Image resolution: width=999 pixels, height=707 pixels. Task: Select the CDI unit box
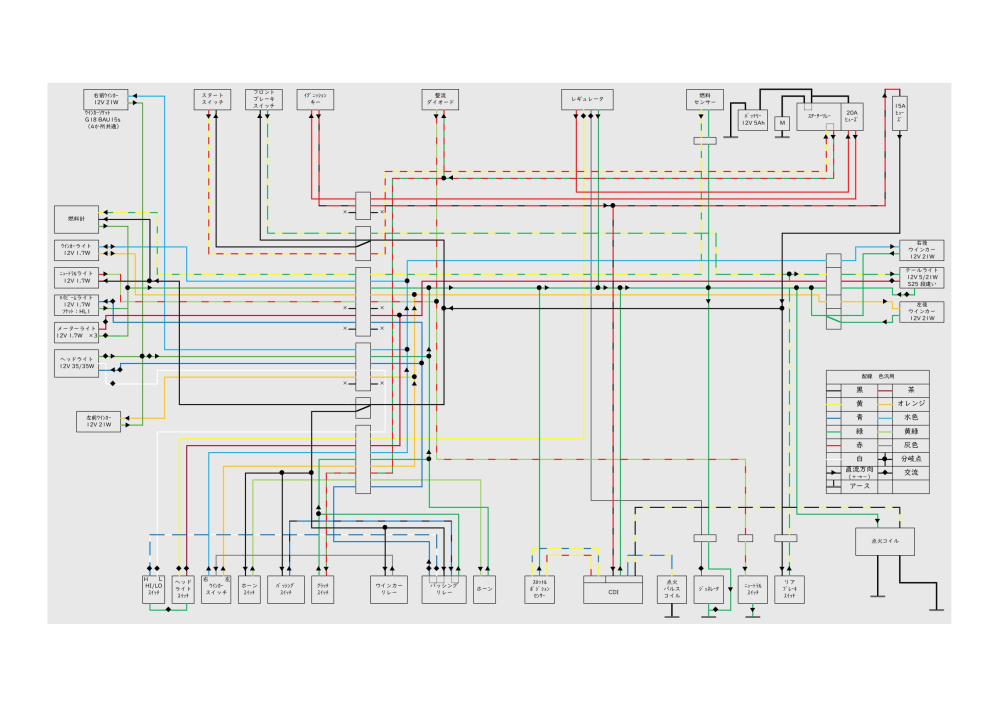(613, 590)
